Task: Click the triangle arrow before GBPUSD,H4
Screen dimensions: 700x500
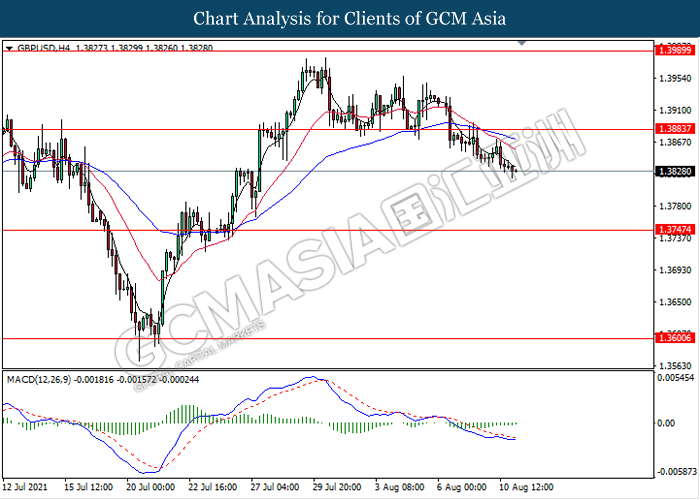Action: click(x=9, y=47)
